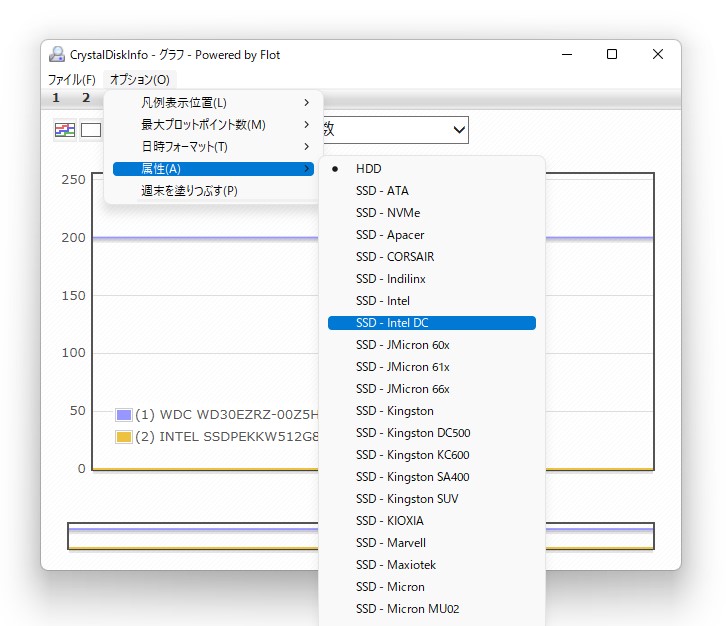Maximize the CrystalDiskInfo graph window

point(612,55)
